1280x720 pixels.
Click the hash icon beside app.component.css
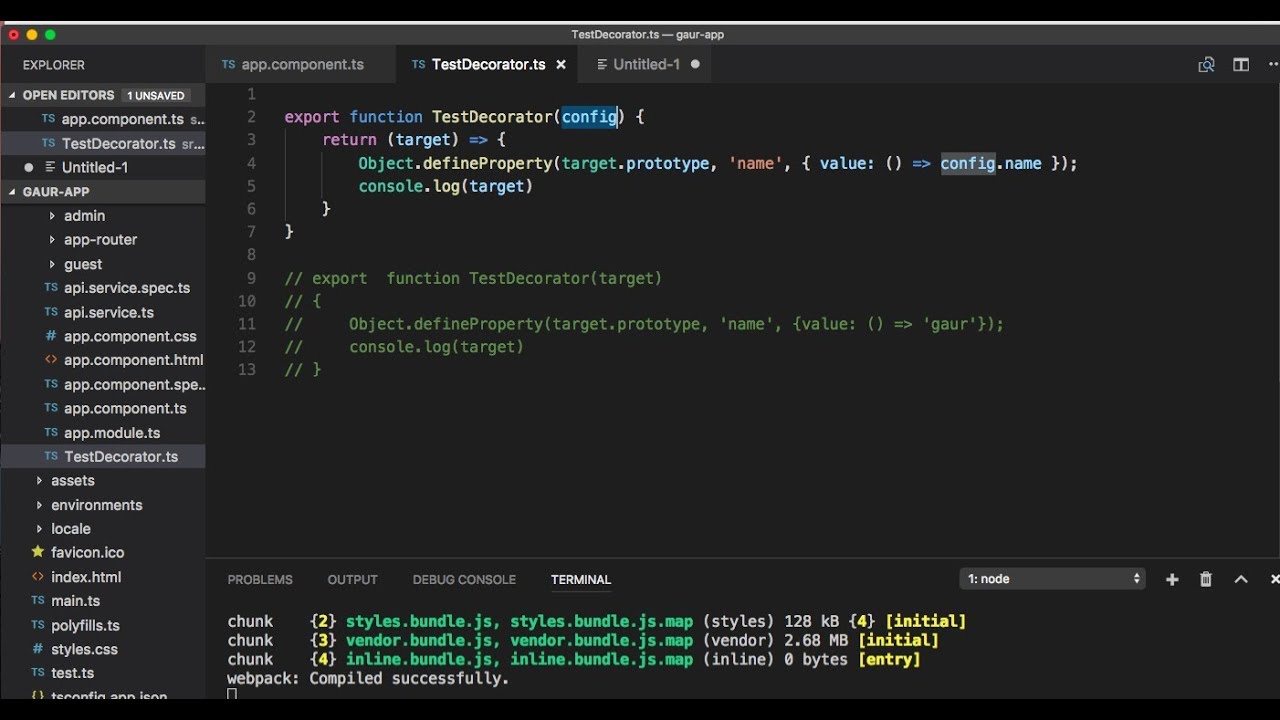(51, 336)
